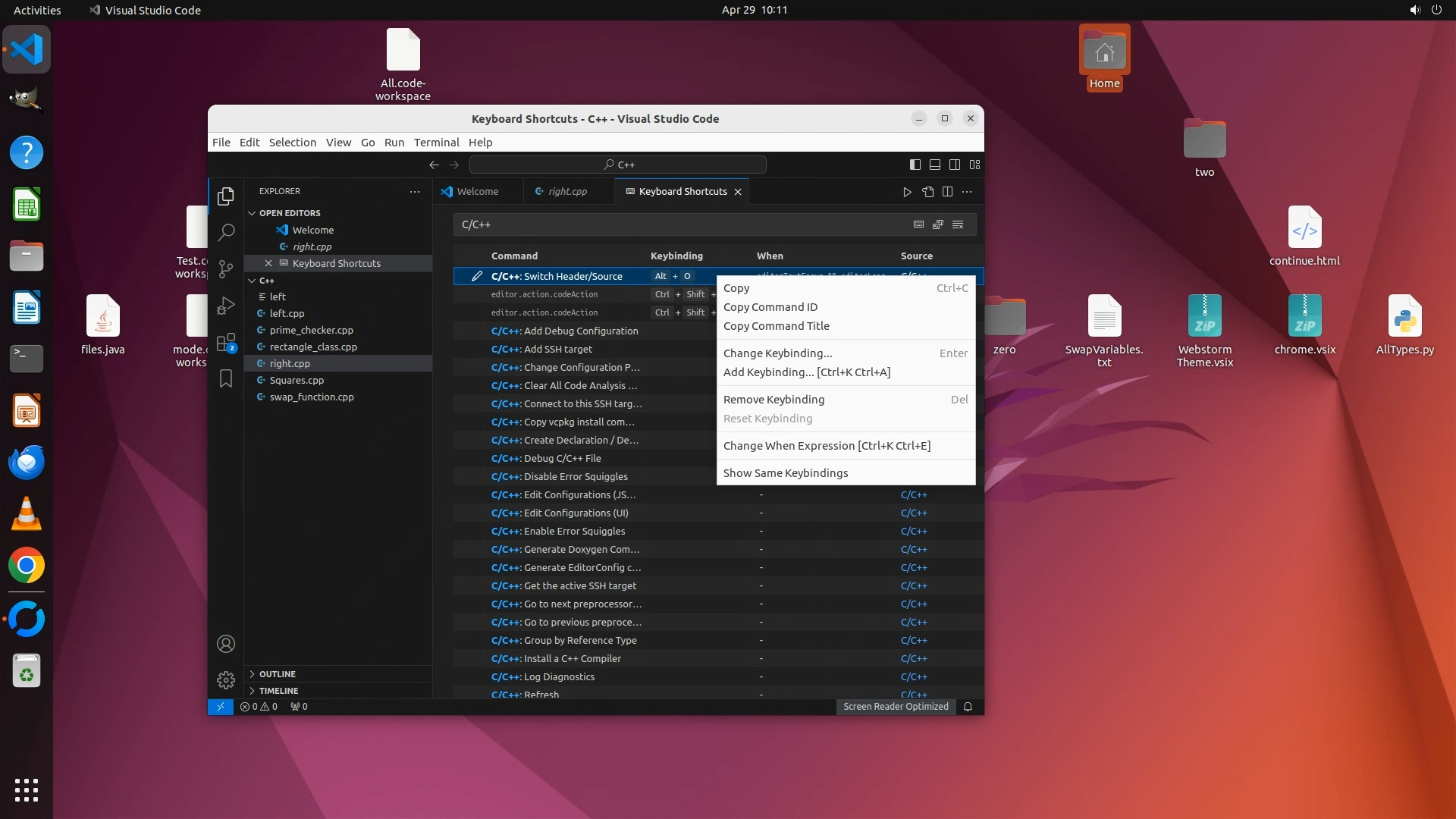The height and width of the screenshot is (819, 1456).
Task: Open the Manage gear icon
Action: pos(226,679)
